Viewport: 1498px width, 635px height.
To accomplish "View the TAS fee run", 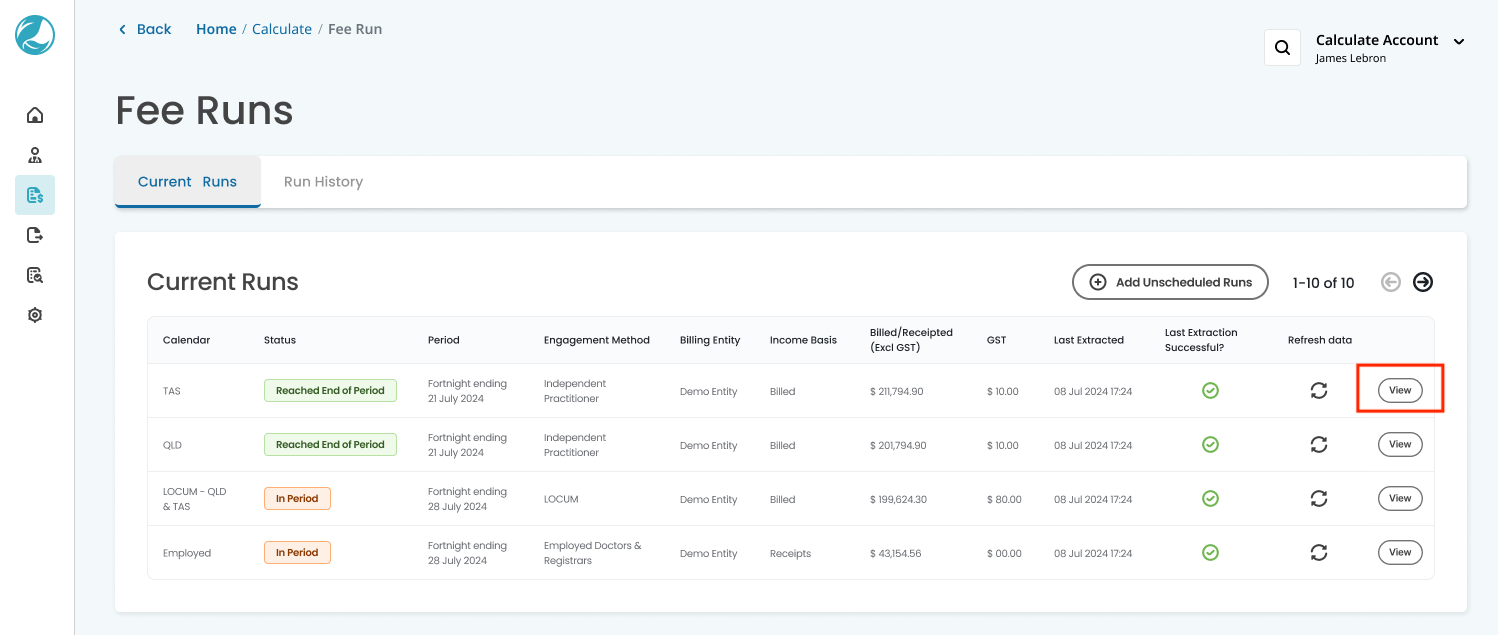I will (x=1400, y=391).
